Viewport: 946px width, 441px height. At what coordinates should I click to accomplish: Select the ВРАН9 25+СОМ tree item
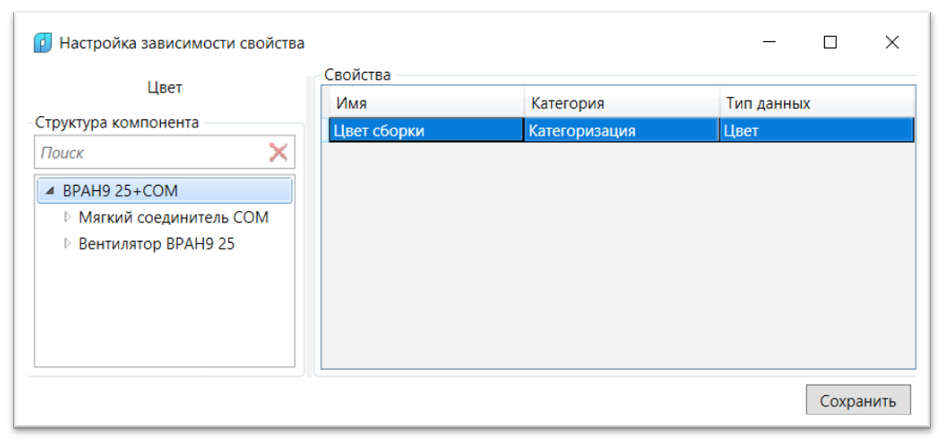coord(120,190)
